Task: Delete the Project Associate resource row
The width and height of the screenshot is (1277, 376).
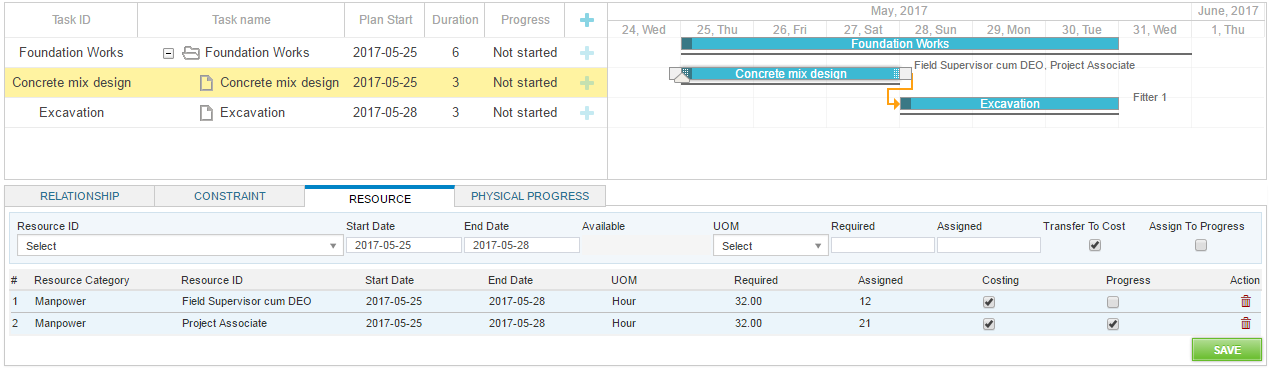Action: (1245, 323)
